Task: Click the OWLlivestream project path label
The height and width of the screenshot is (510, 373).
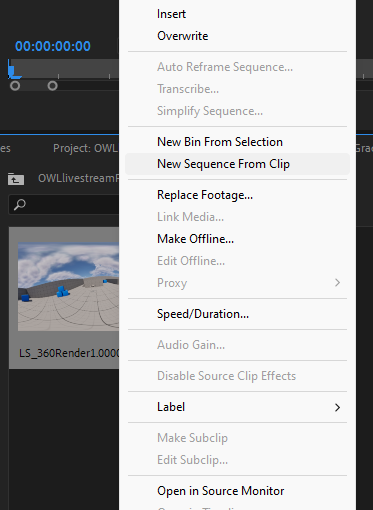Action: tap(78, 178)
